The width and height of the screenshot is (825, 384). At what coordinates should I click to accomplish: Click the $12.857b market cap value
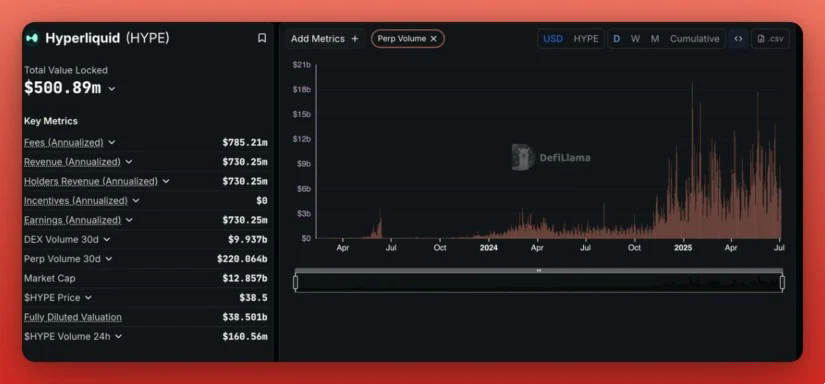pos(245,278)
